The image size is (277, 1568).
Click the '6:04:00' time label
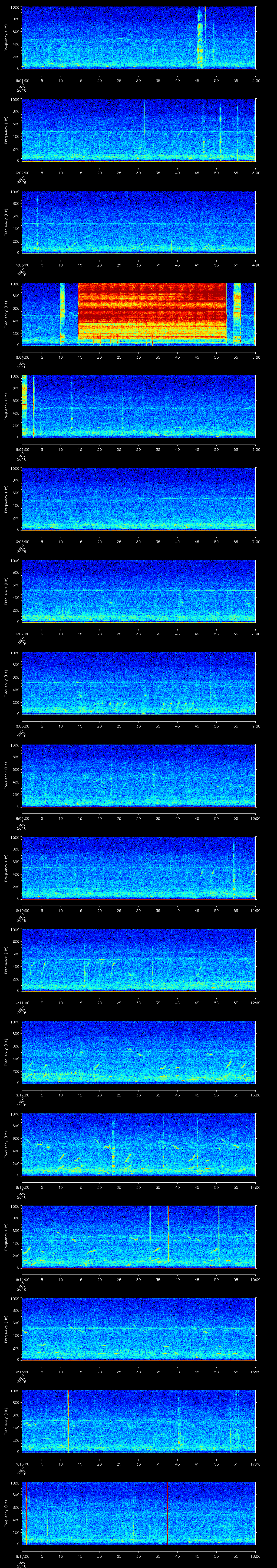tap(22, 357)
